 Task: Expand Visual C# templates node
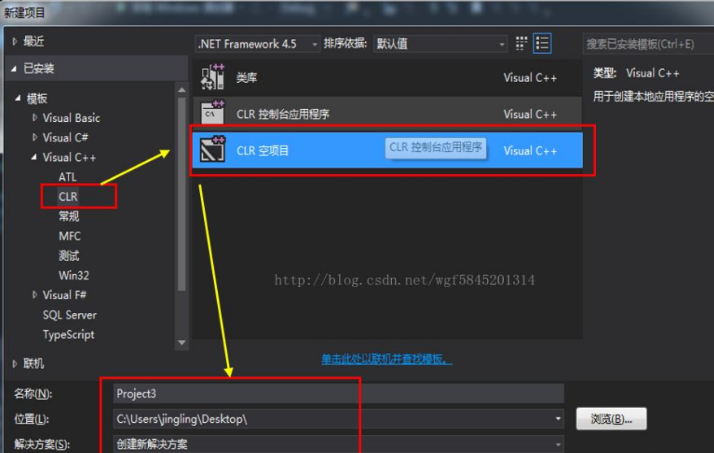(35, 137)
